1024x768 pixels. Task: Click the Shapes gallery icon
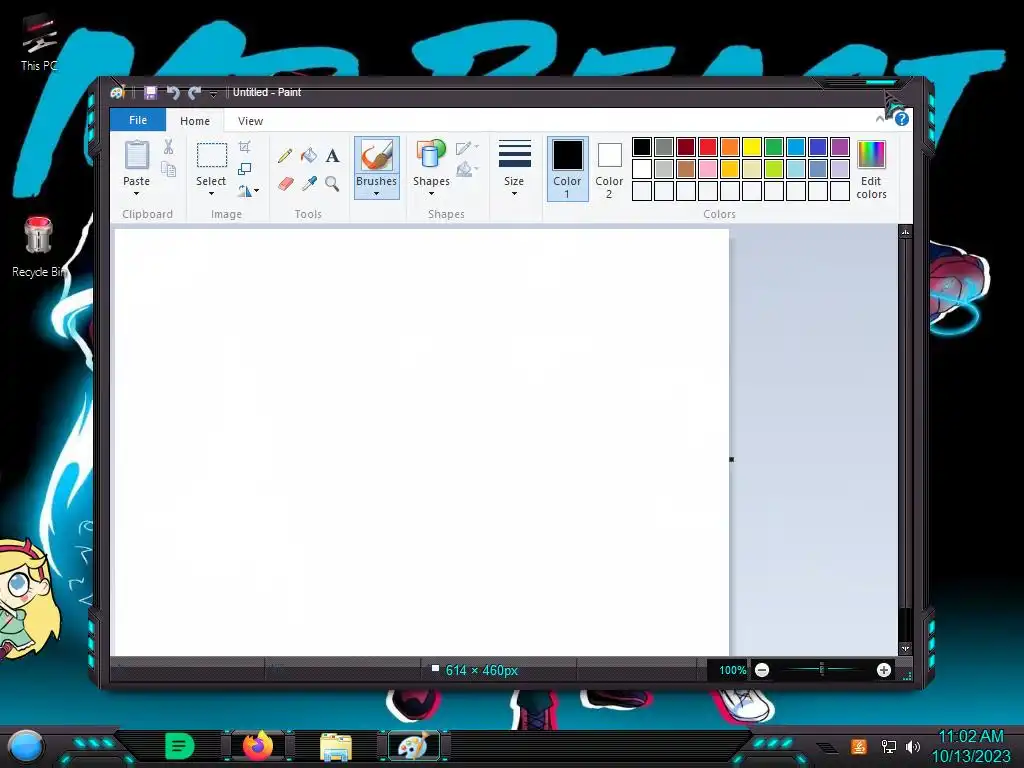tap(431, 155)
